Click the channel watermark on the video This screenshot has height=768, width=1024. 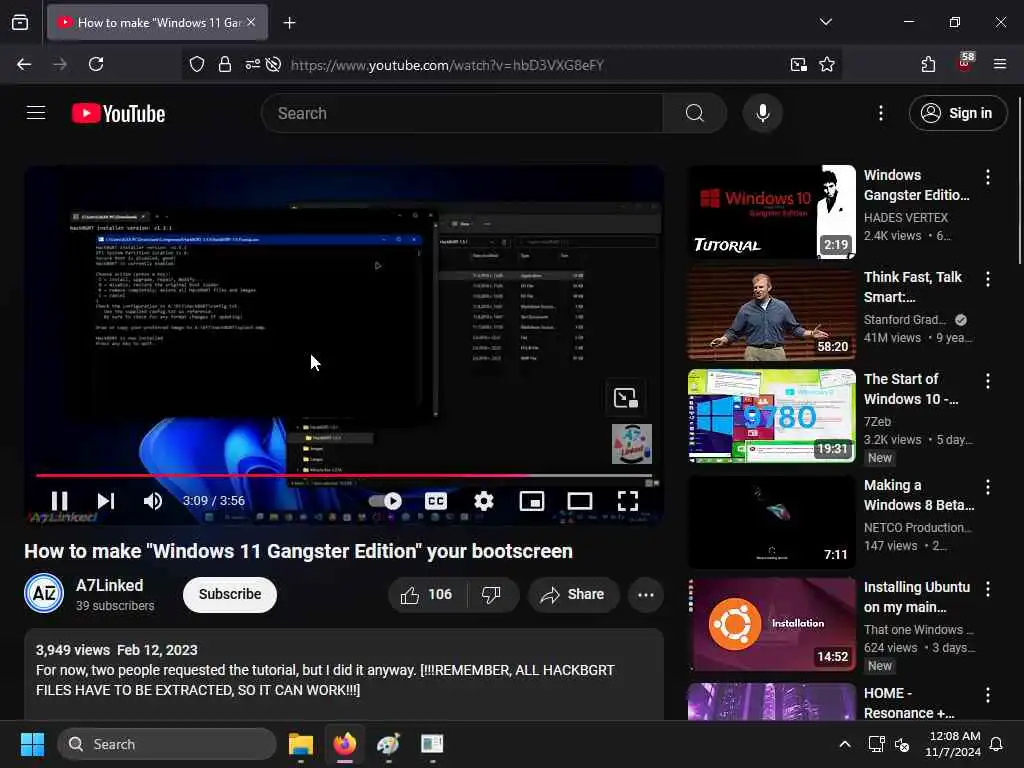[632, 444]
